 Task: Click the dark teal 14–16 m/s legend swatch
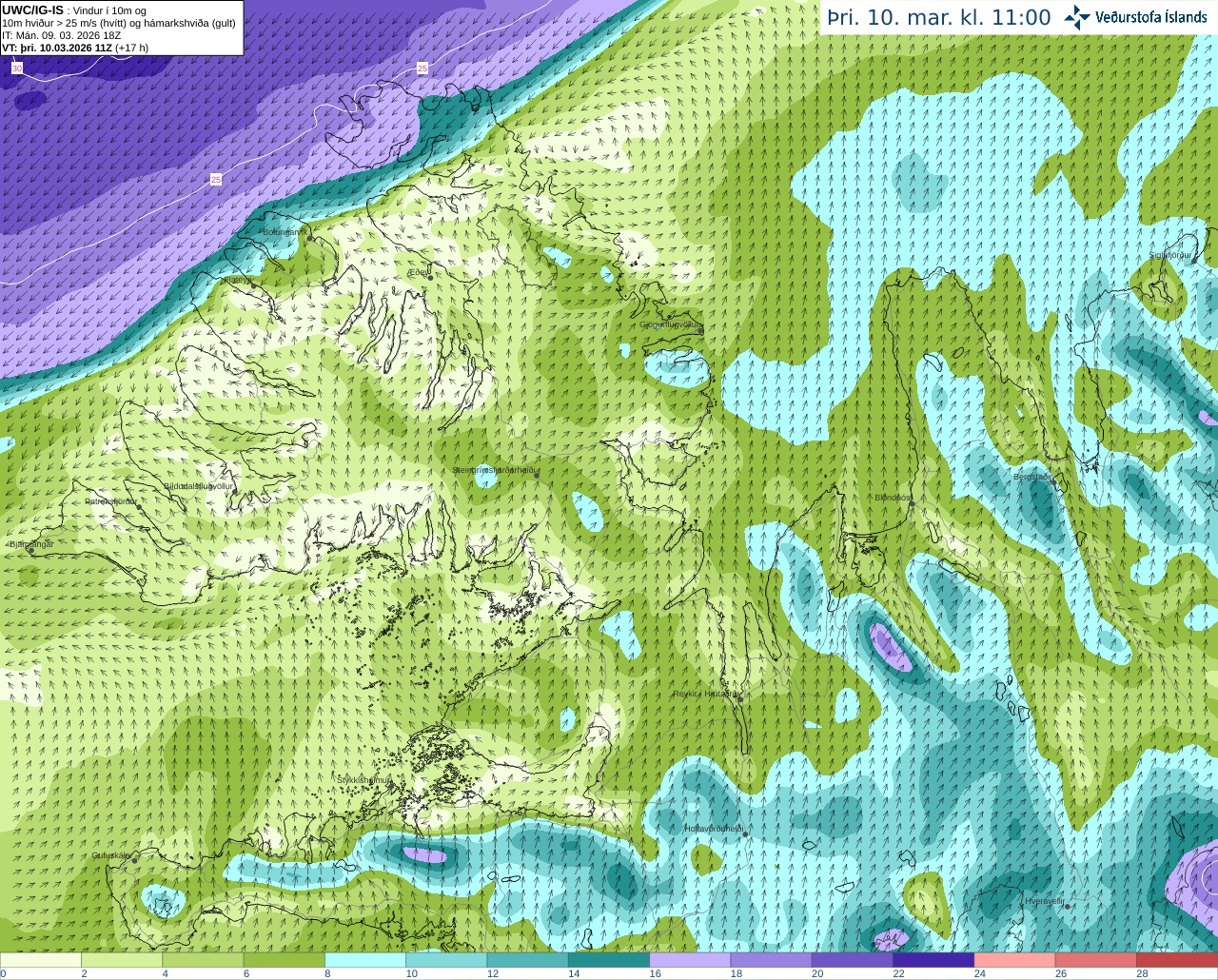[x=609, y=960]
